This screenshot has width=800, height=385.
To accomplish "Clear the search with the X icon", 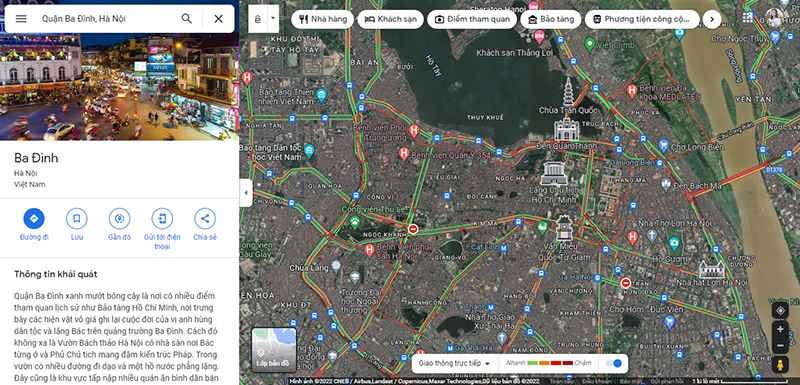I will click(218, 19).
